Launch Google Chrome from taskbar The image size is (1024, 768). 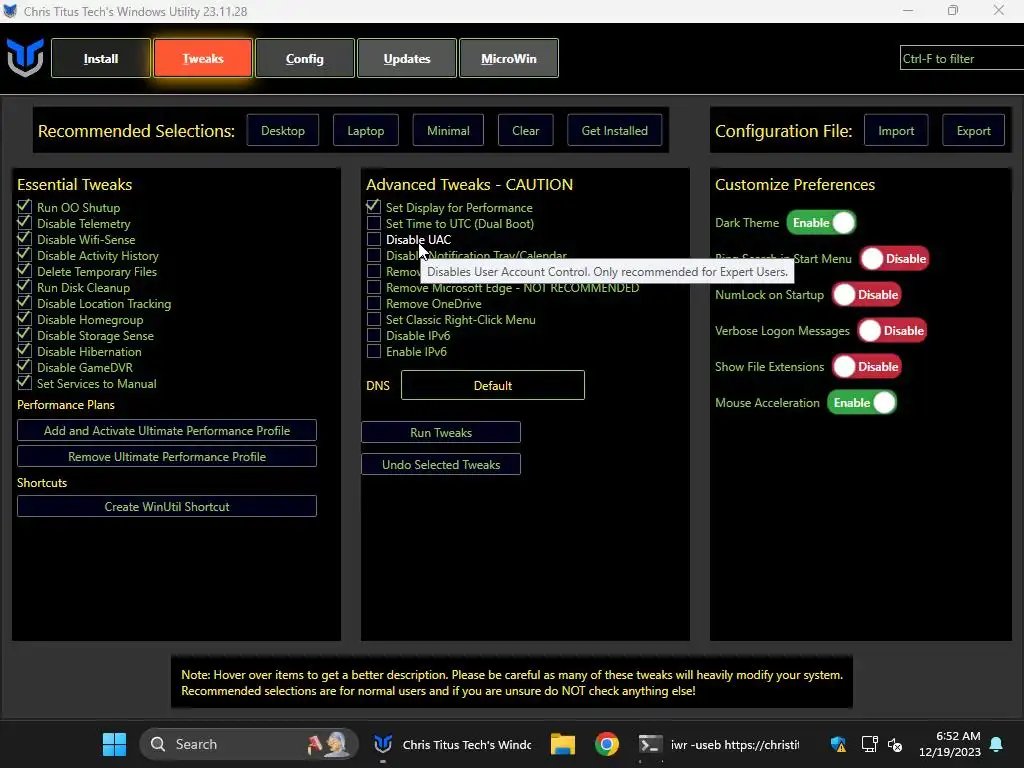pyautogui.click(x=607, y=744)
